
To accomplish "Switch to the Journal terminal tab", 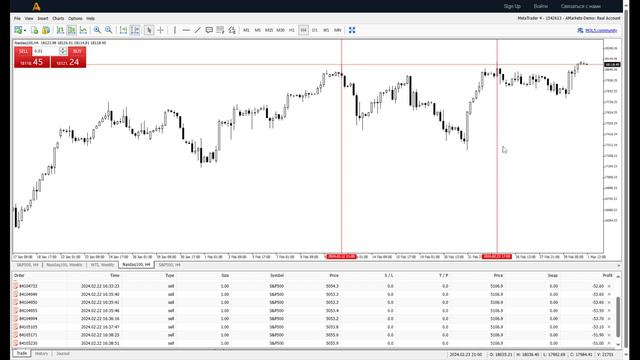I will [x=63, y=353].
